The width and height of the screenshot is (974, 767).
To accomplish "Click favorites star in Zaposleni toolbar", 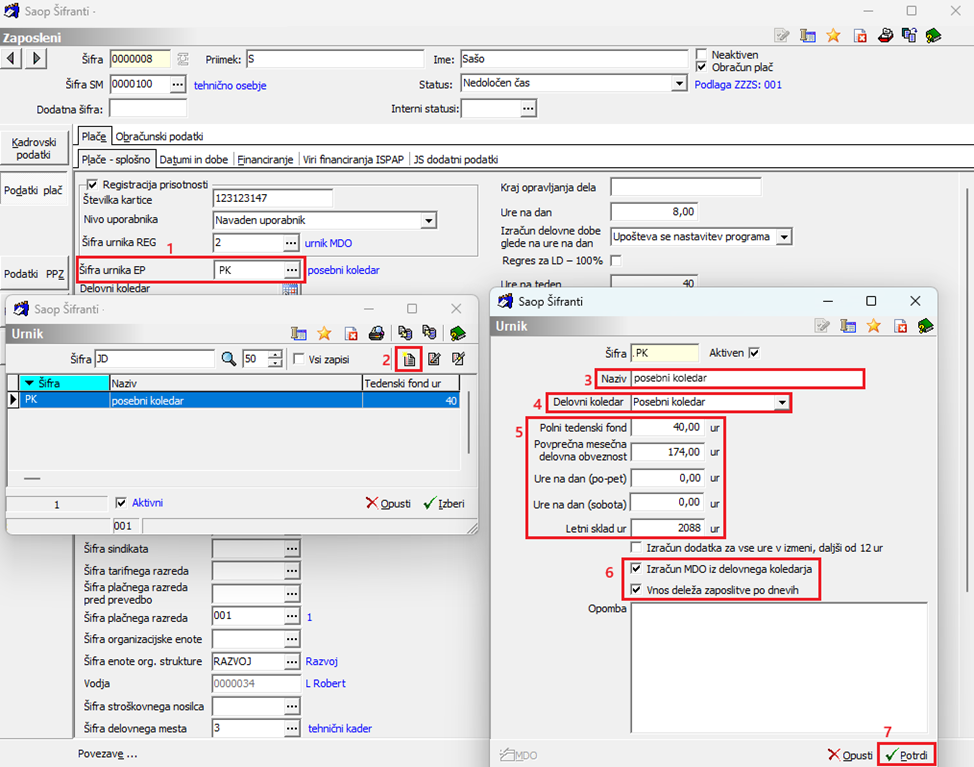I will click(833, 36).
